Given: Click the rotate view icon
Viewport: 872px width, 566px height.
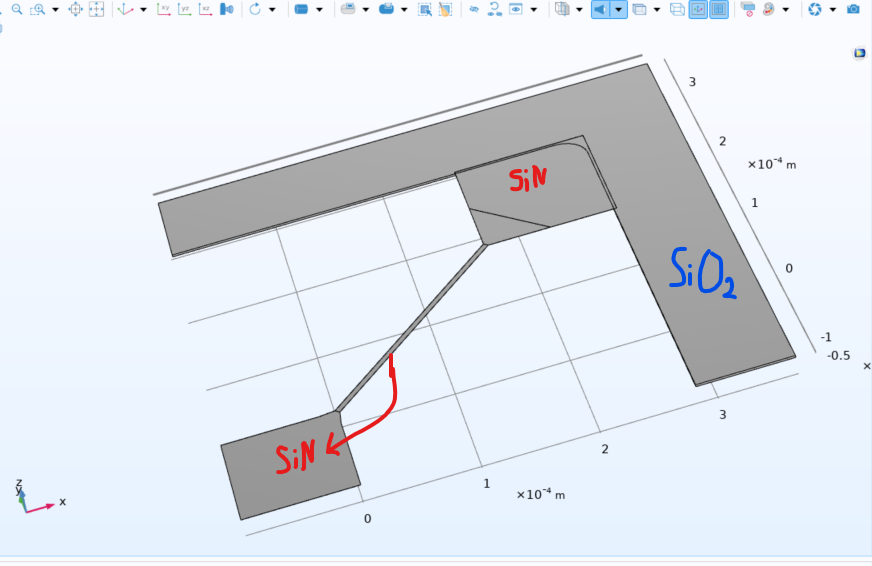Looking at the screenshot, I should click(255, 9).
